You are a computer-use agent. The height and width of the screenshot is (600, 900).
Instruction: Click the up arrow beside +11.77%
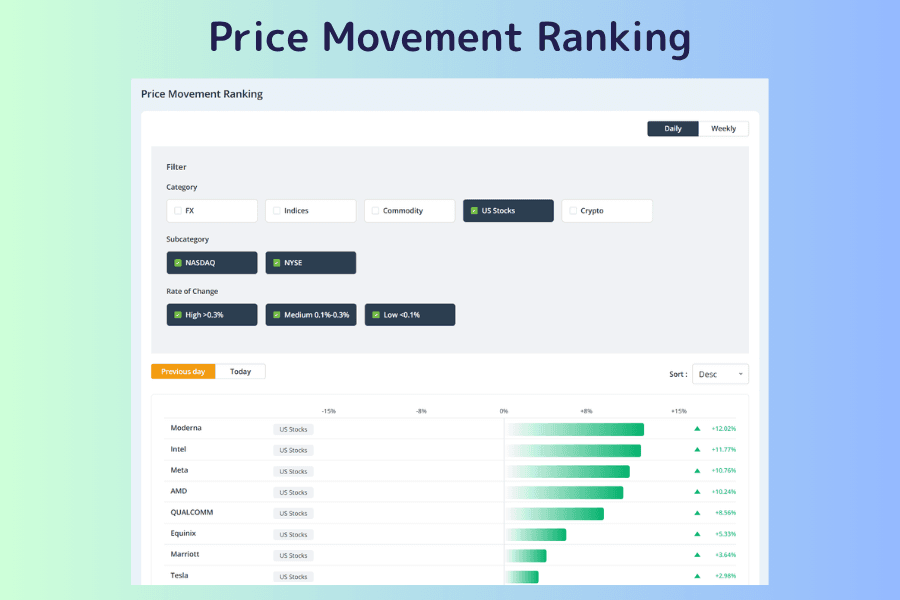click(697, 450)
